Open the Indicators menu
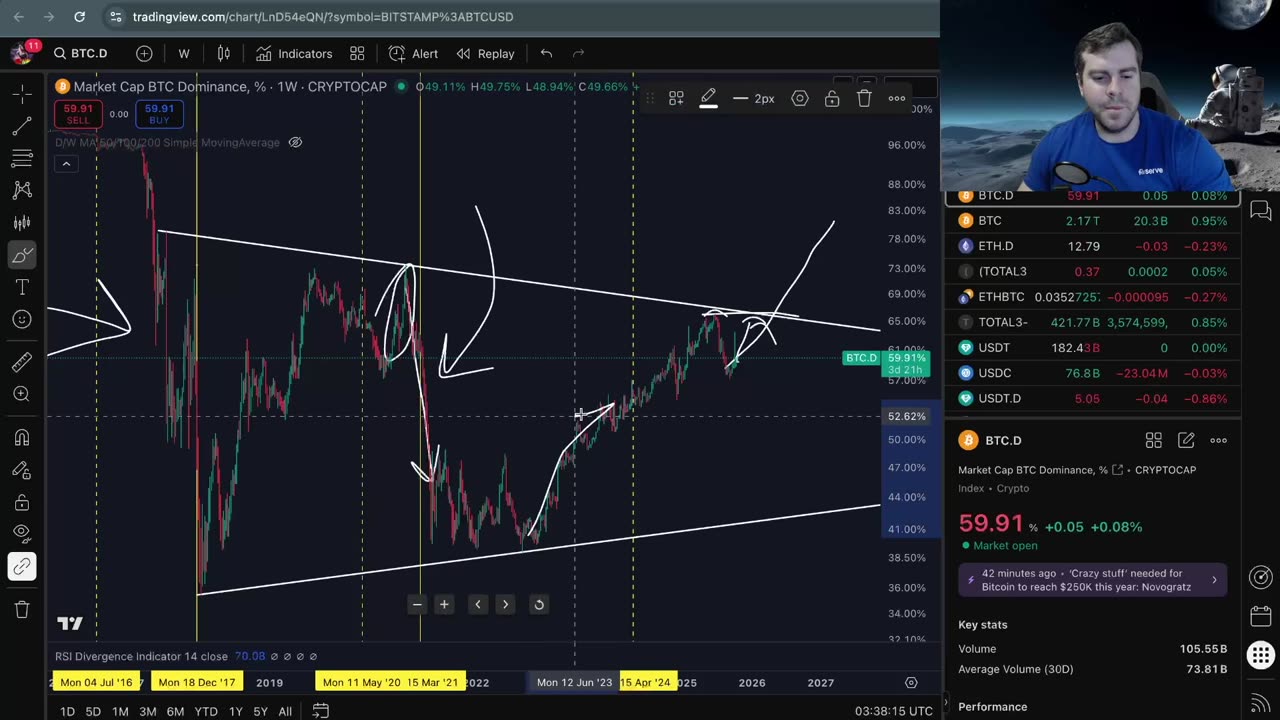 tap(294, 53)
